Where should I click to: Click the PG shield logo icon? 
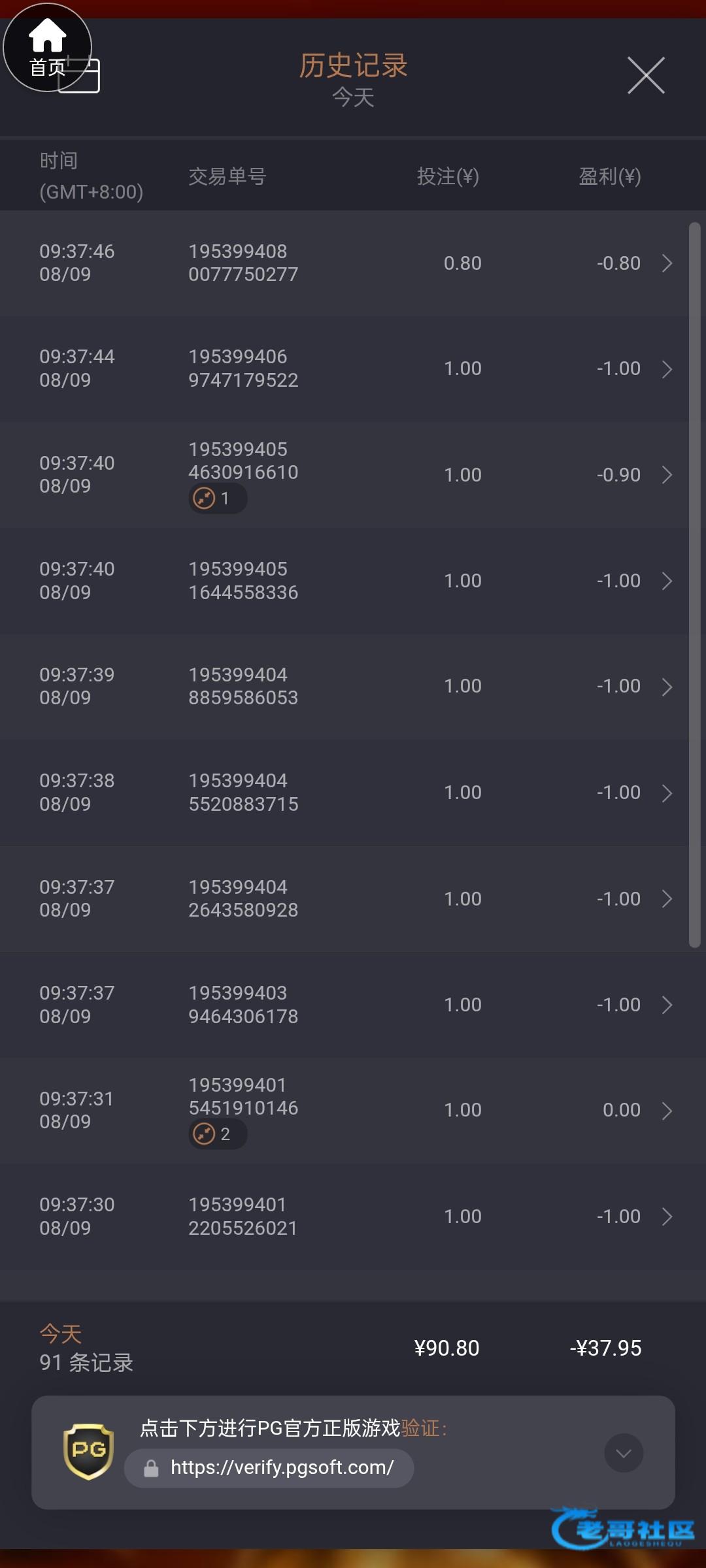(x=89, y=1452)
